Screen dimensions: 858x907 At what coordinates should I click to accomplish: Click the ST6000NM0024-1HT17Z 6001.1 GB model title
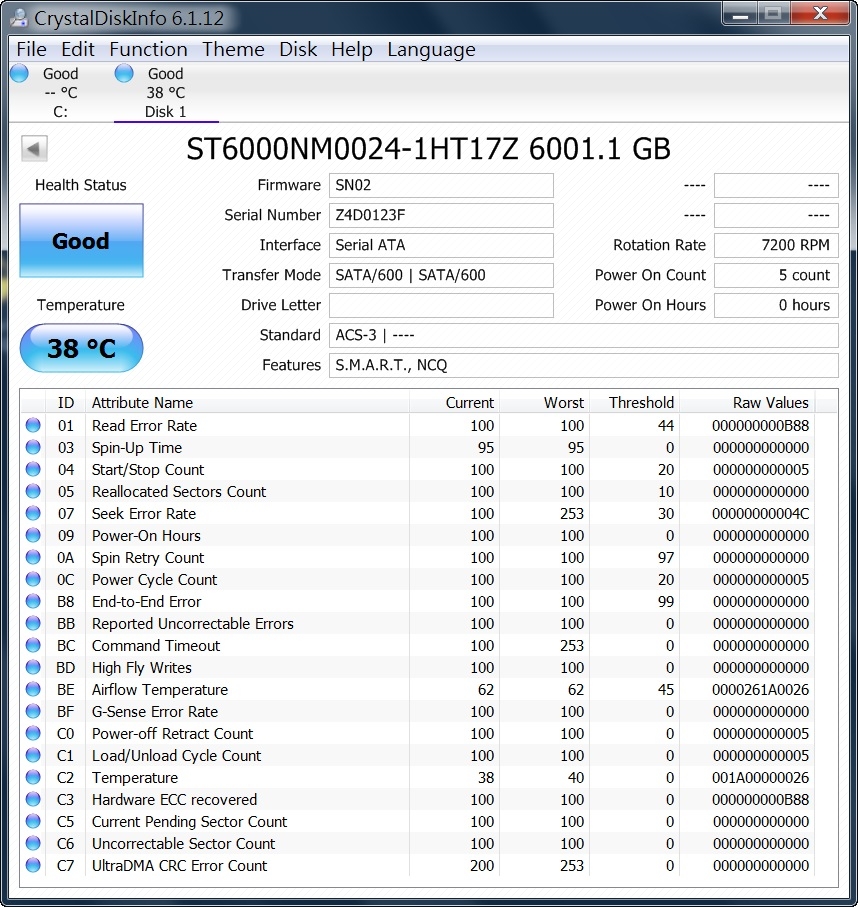(429, 149)
